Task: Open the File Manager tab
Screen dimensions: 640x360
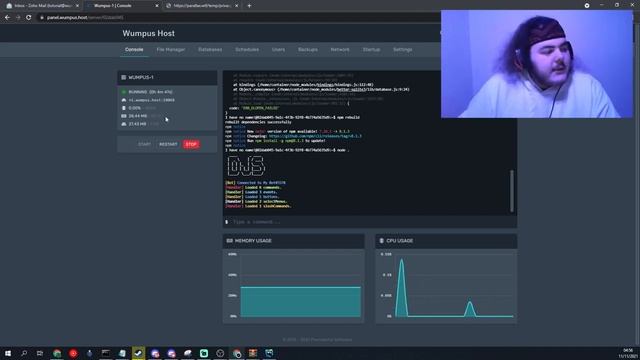Action: coord(171,49)
